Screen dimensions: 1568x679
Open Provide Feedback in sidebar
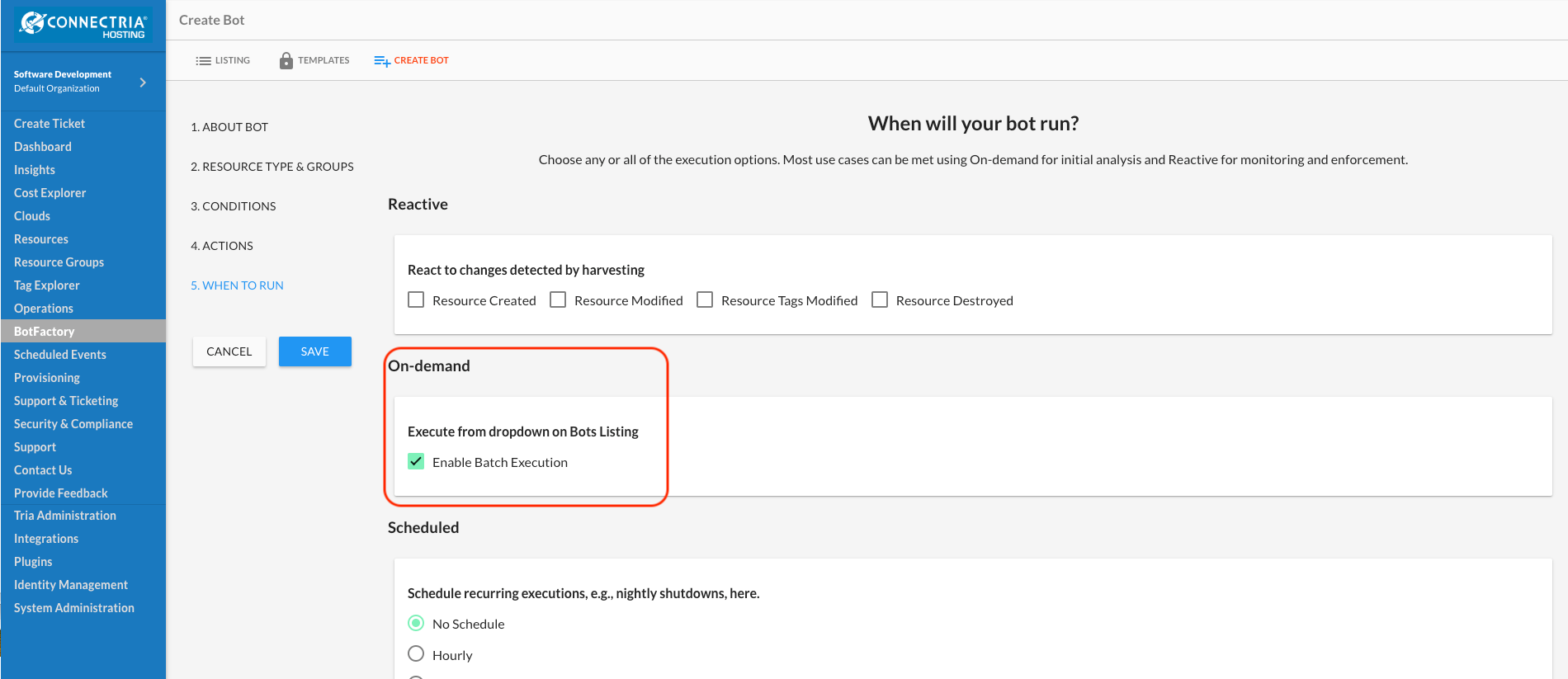coord(61,493)
